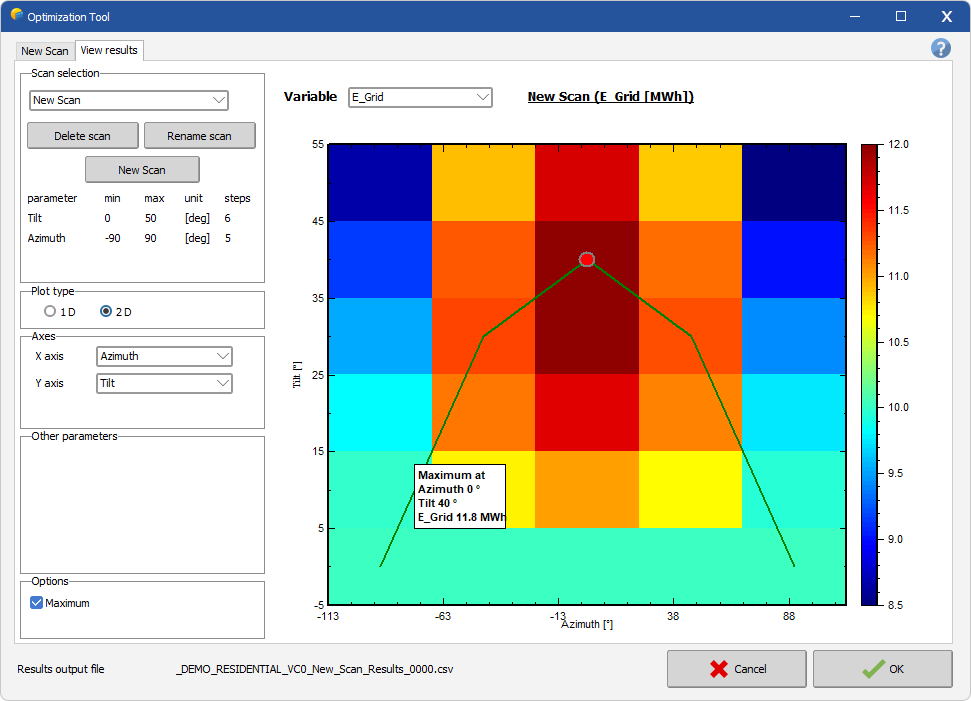The height and width of the screenshot is (701, 971).
Task: Click the Tilt max value 50
Action: click(150, 218)
